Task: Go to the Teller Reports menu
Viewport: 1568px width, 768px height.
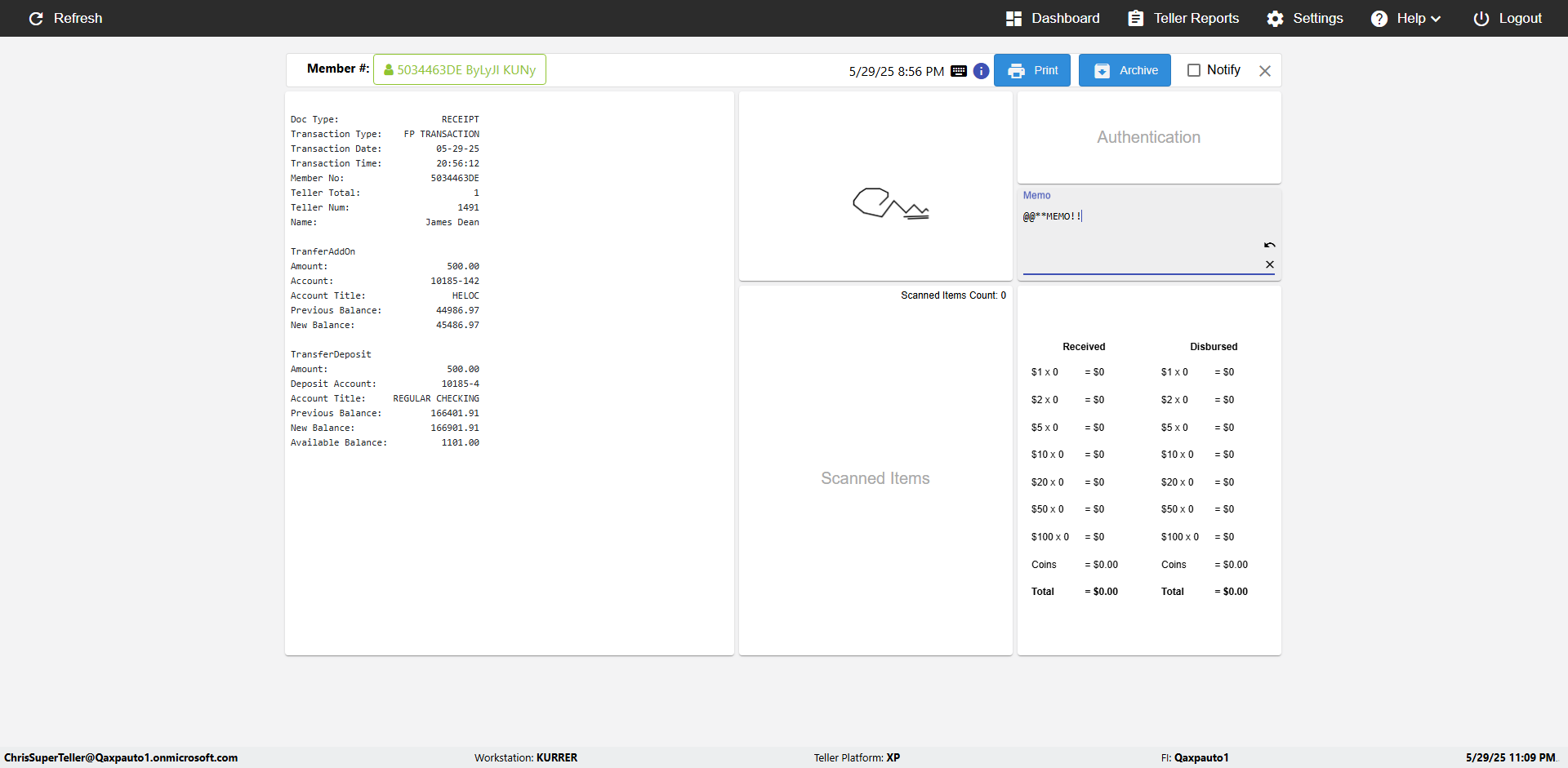Action: click(x=1183, y=18)
